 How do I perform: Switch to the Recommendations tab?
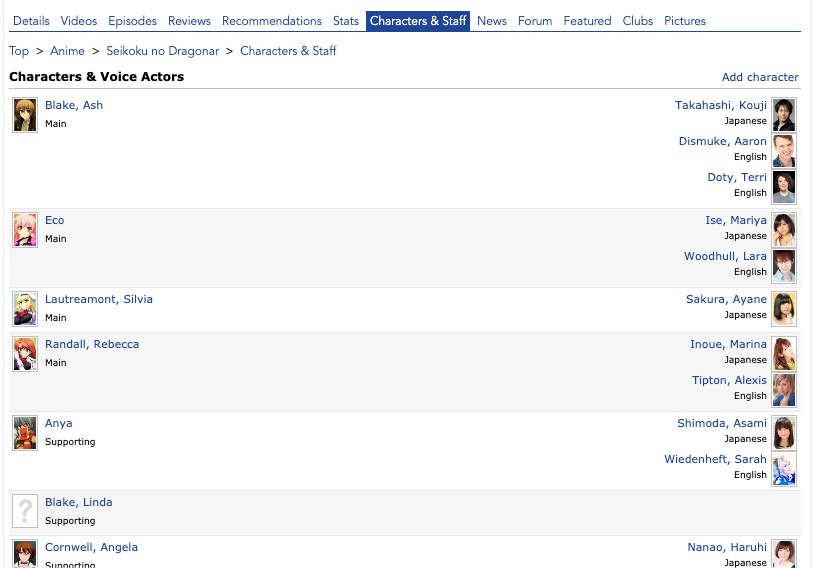272,21
